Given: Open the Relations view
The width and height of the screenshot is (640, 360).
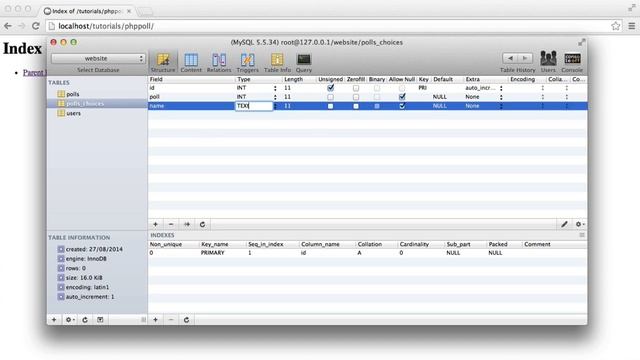Looking at the screenshot, I should [x=219, y=63].
